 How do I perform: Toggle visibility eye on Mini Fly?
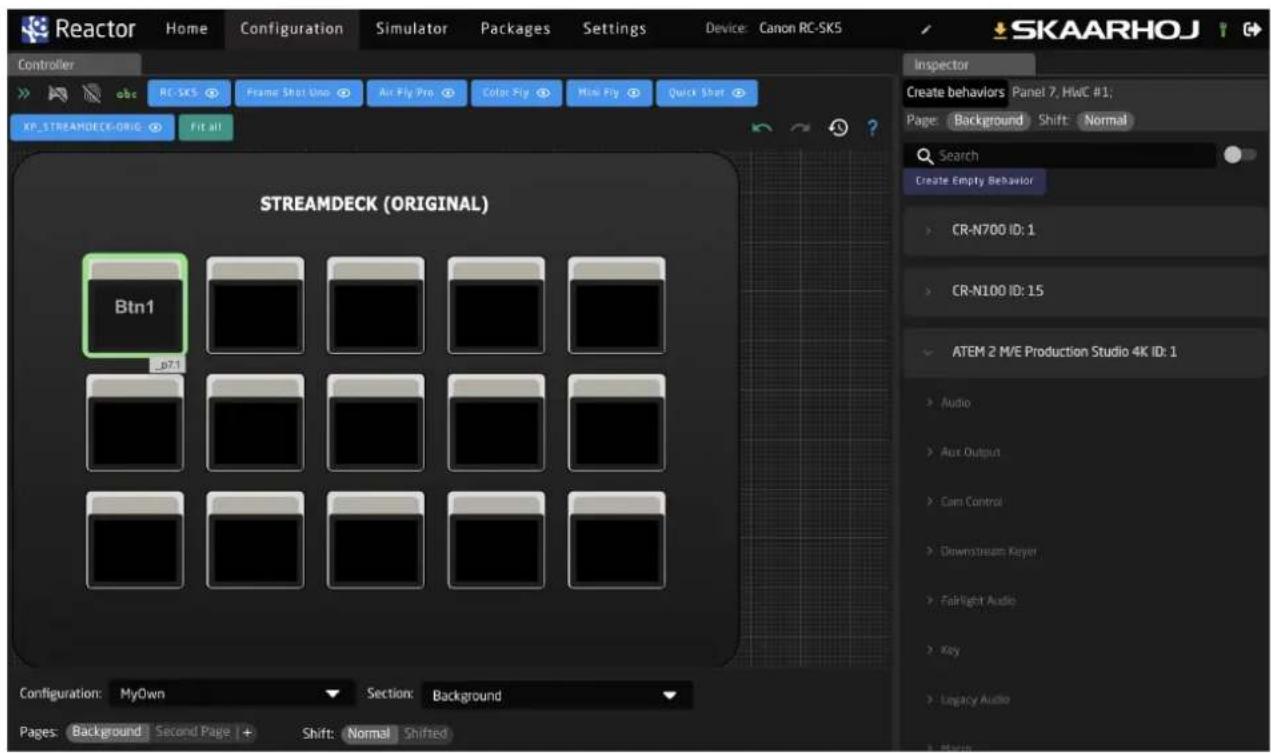(634, 93)
